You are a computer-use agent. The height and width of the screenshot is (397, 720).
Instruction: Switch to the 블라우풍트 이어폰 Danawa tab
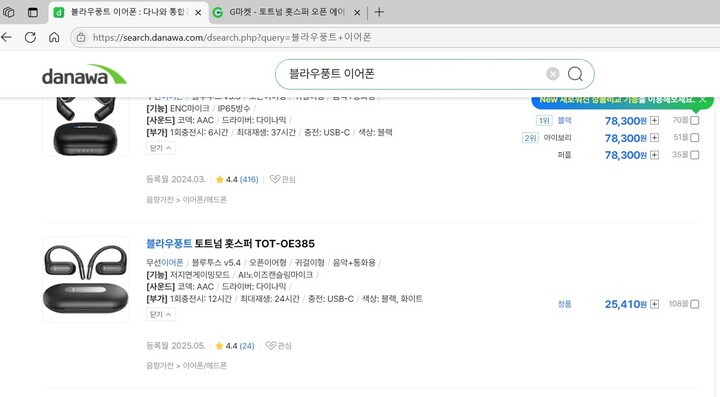[x=128, y=12]
